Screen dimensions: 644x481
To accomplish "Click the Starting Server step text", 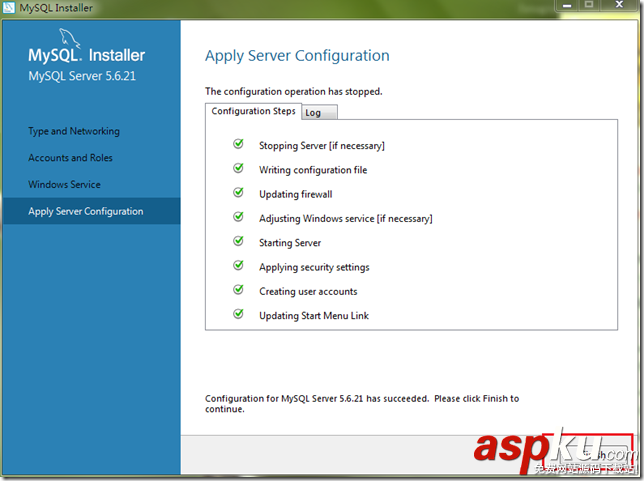I will [x=290, y=243].
